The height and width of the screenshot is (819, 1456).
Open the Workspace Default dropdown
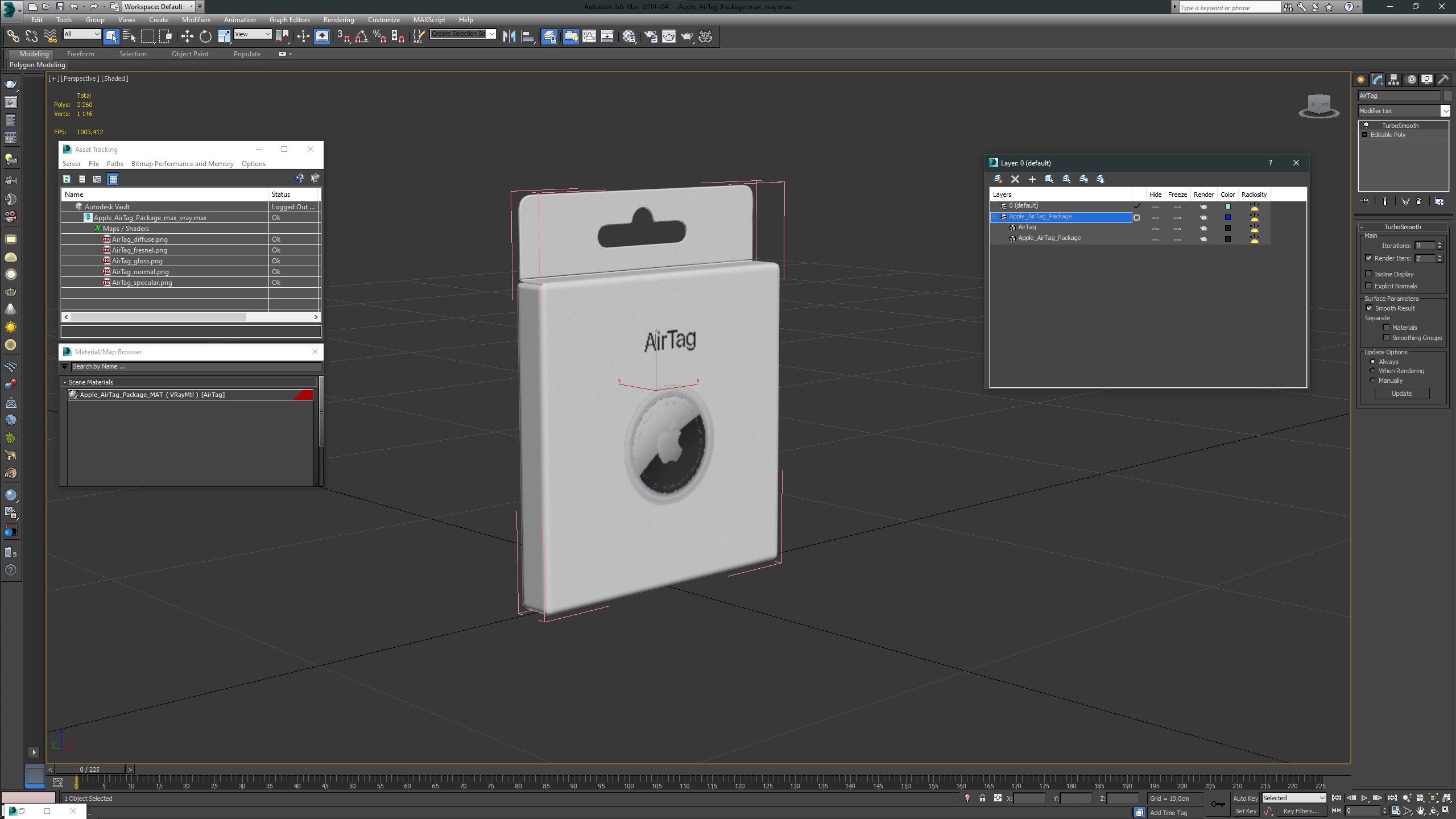191,6
